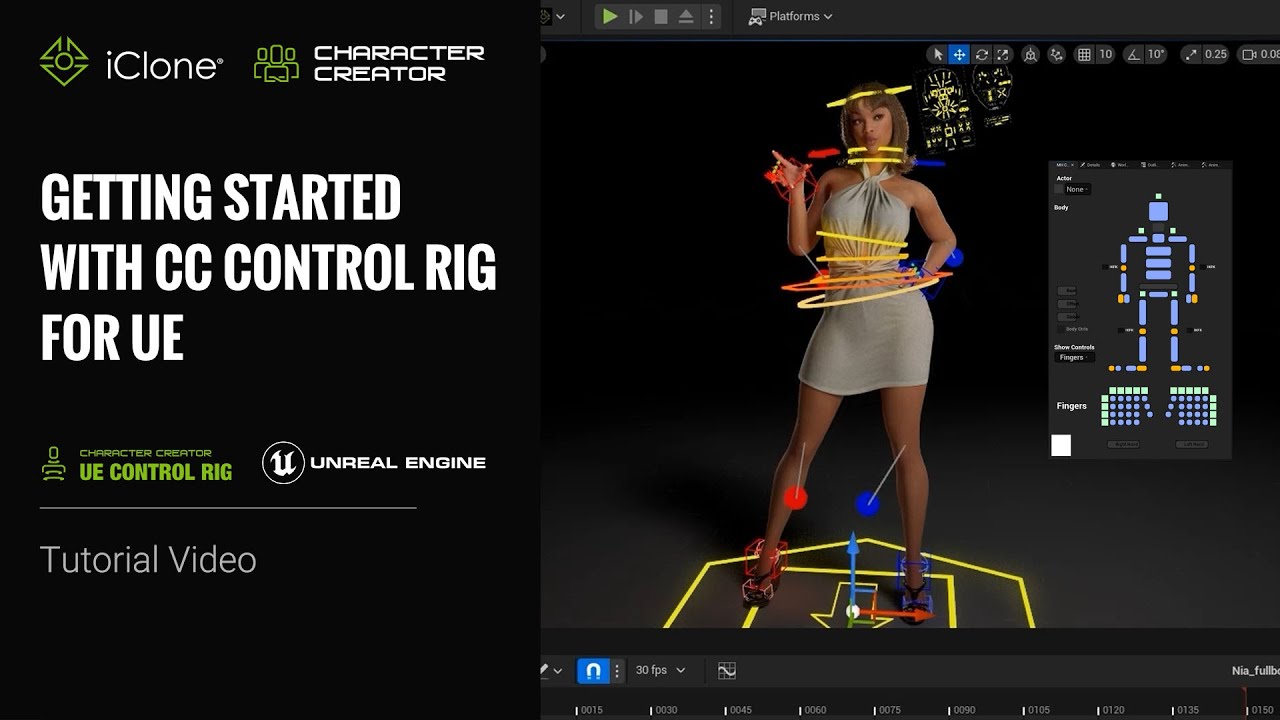Click the iClone logo
Screen dimensions: 1280x720
click(x=131, y=62)
